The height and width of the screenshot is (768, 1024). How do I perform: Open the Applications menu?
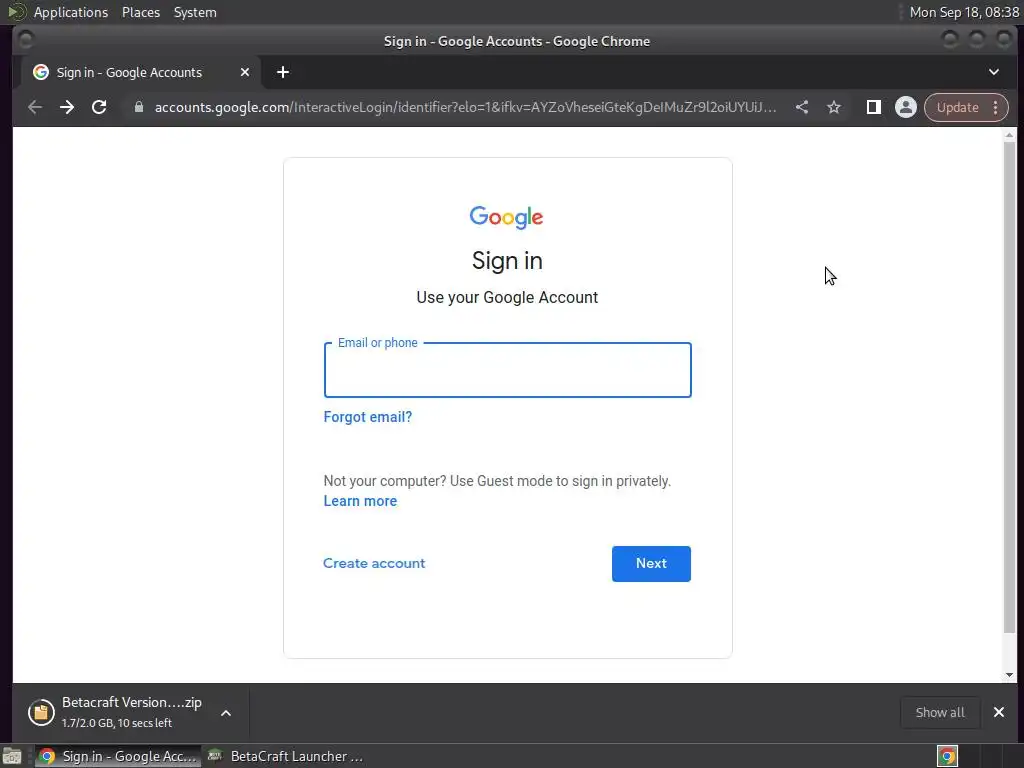click(71, 12)
